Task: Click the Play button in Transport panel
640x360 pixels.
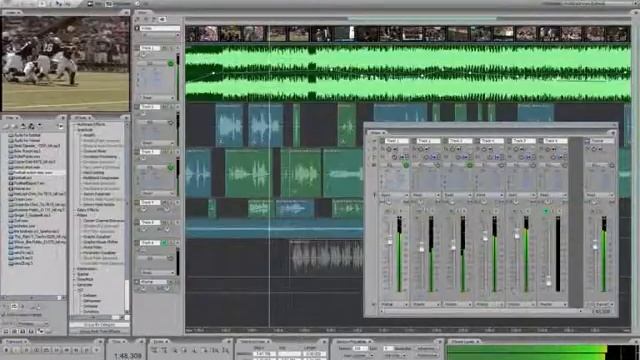Action: (16, 350)
